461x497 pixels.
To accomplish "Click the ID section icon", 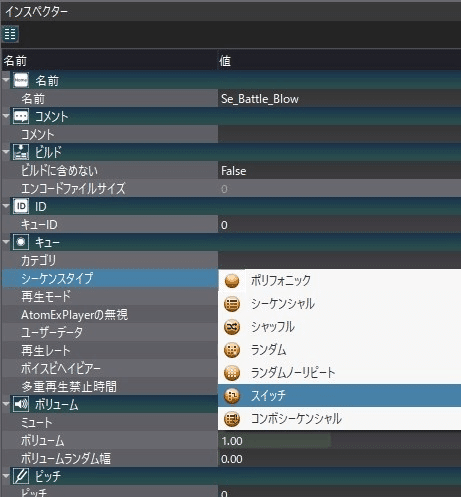I will [21, 206].
